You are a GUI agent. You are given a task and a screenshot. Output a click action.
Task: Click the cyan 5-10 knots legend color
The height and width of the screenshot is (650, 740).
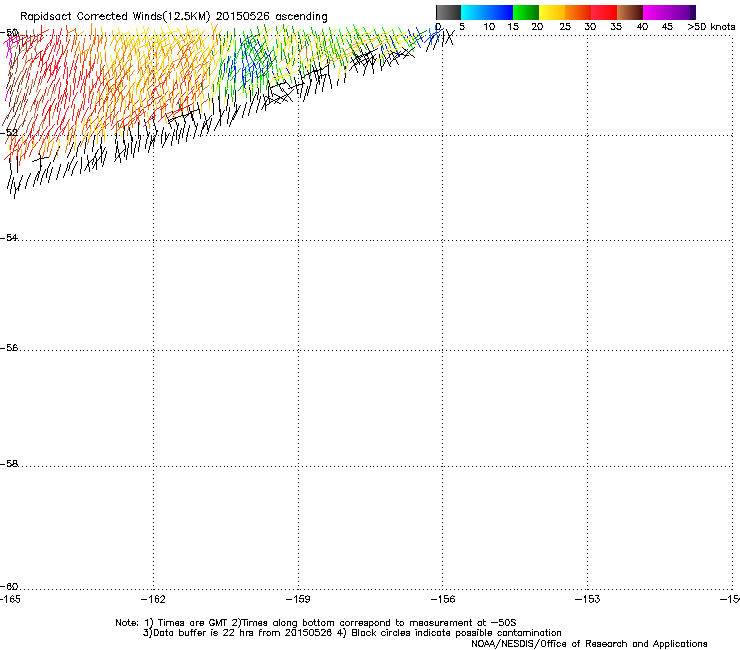coord(474,12)
